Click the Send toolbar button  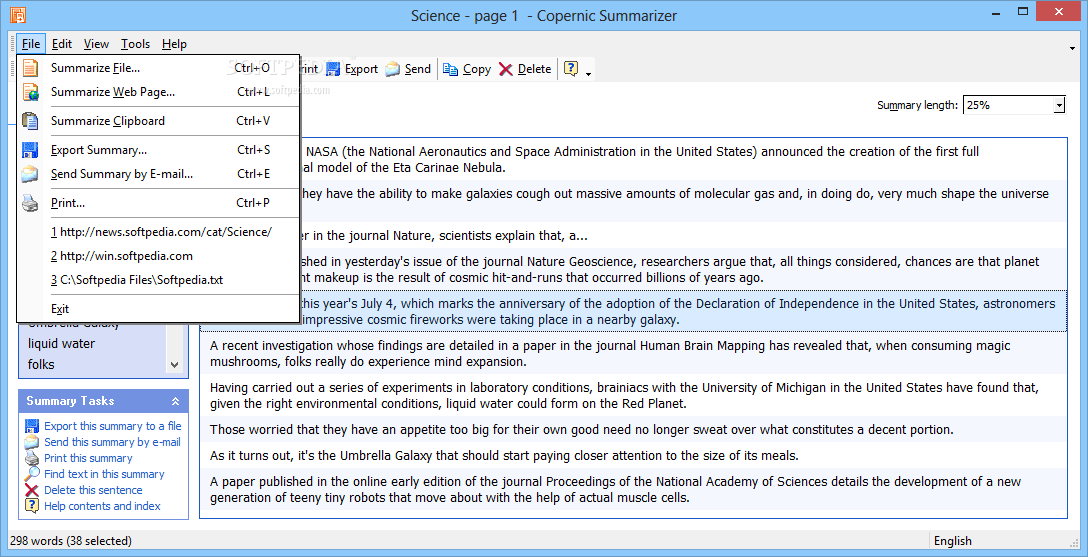408,69
